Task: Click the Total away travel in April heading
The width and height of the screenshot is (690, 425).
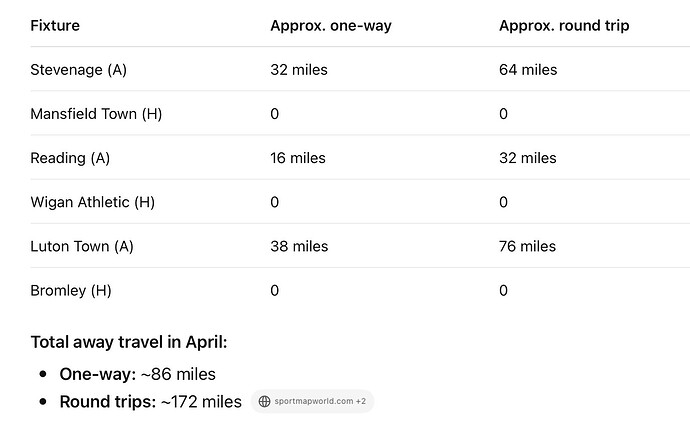Action: [129, 342]
